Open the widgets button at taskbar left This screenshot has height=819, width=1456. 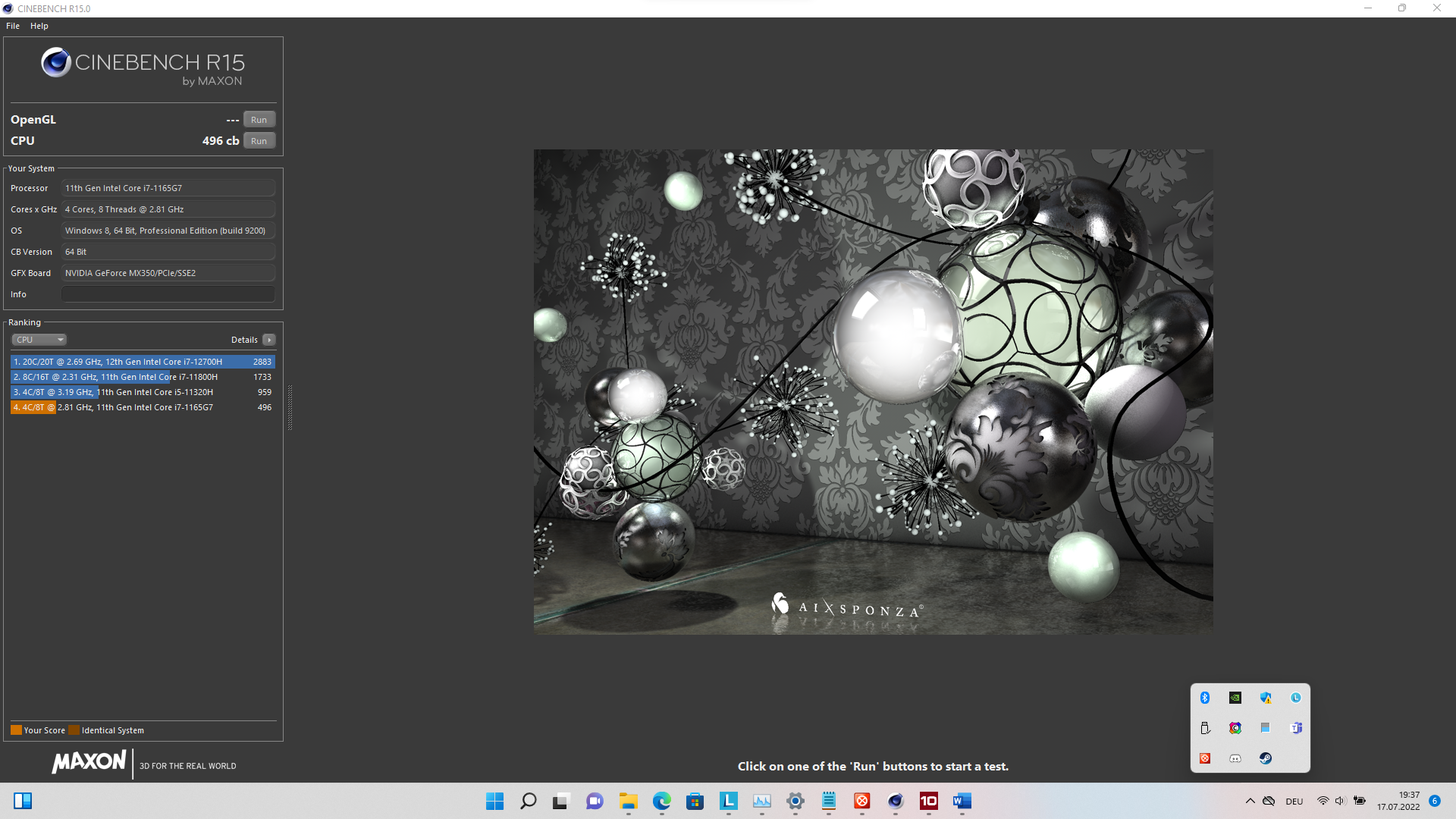[x=23, y=801]
